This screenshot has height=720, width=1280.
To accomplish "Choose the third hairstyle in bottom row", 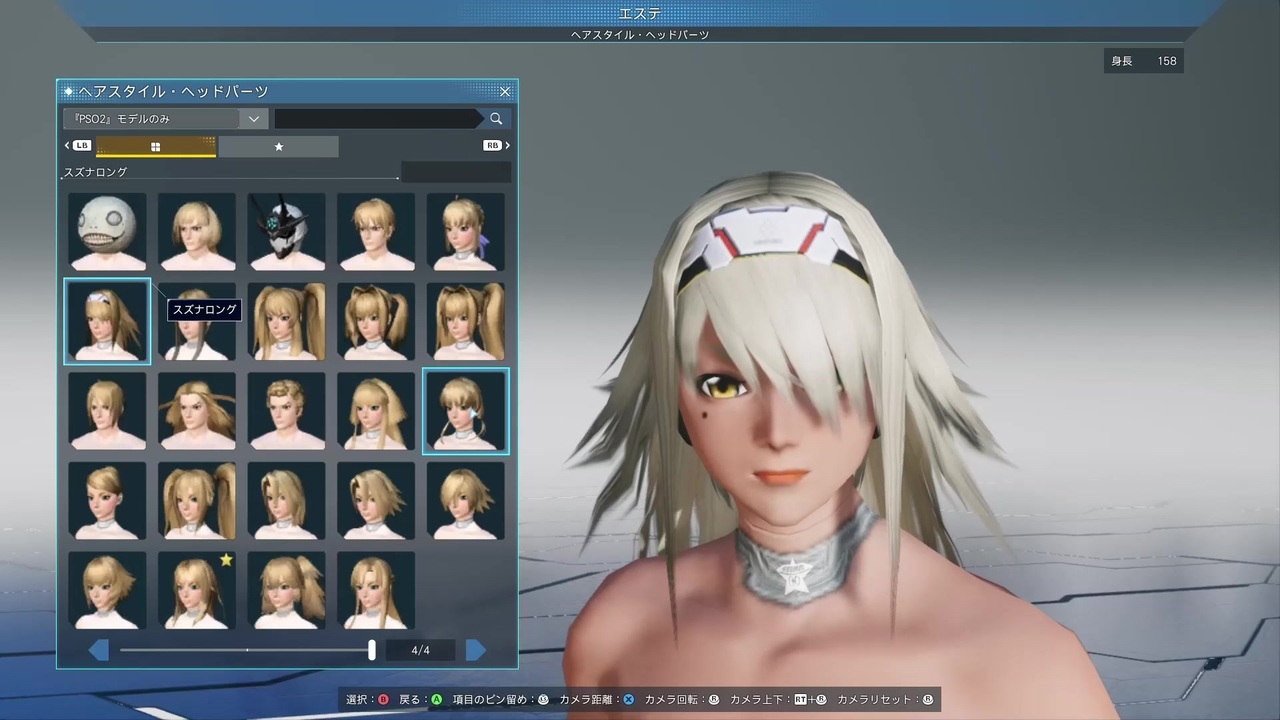I will pyautogui.click(x=286, y=590).
